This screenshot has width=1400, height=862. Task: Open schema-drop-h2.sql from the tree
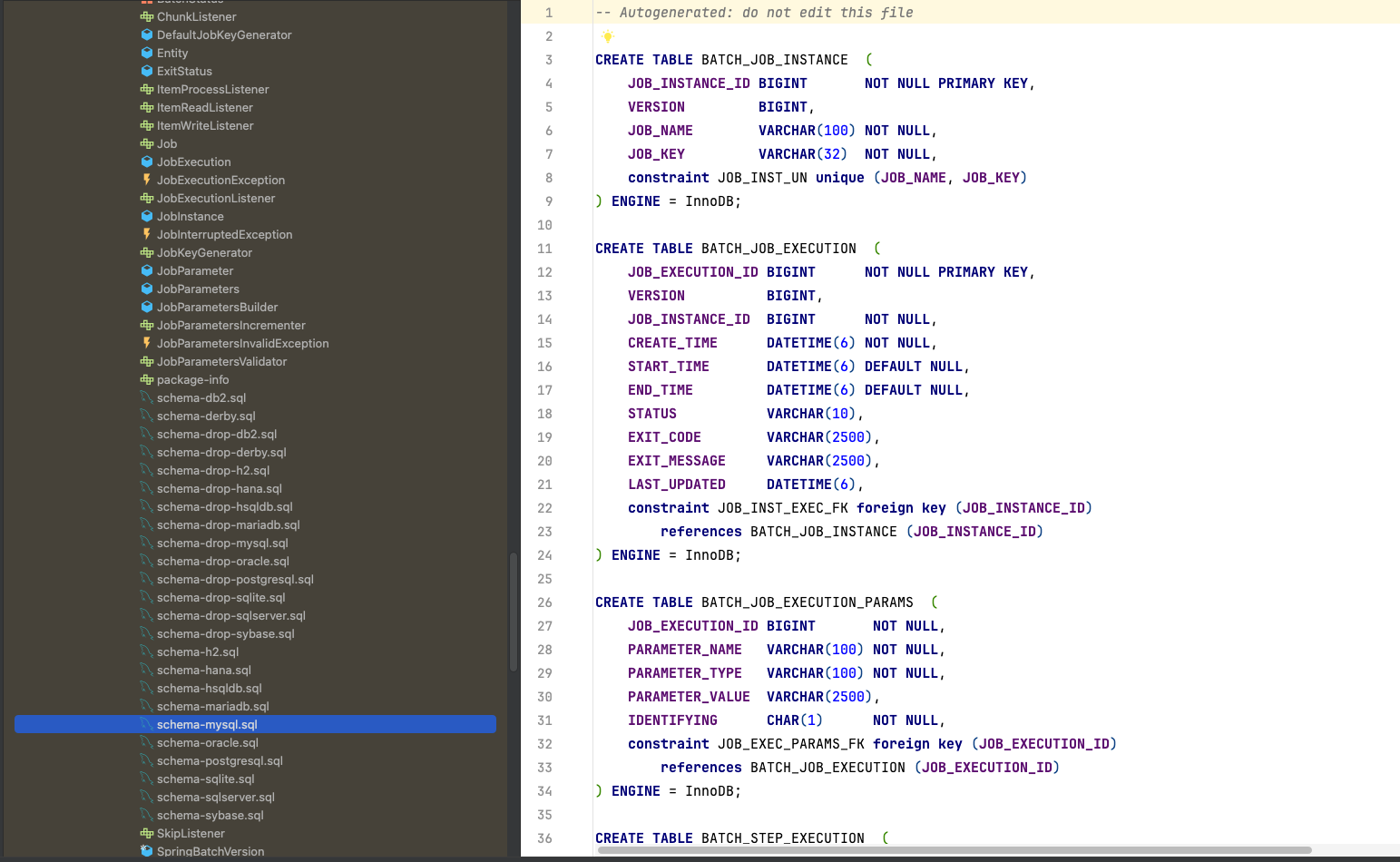point(213,470)
